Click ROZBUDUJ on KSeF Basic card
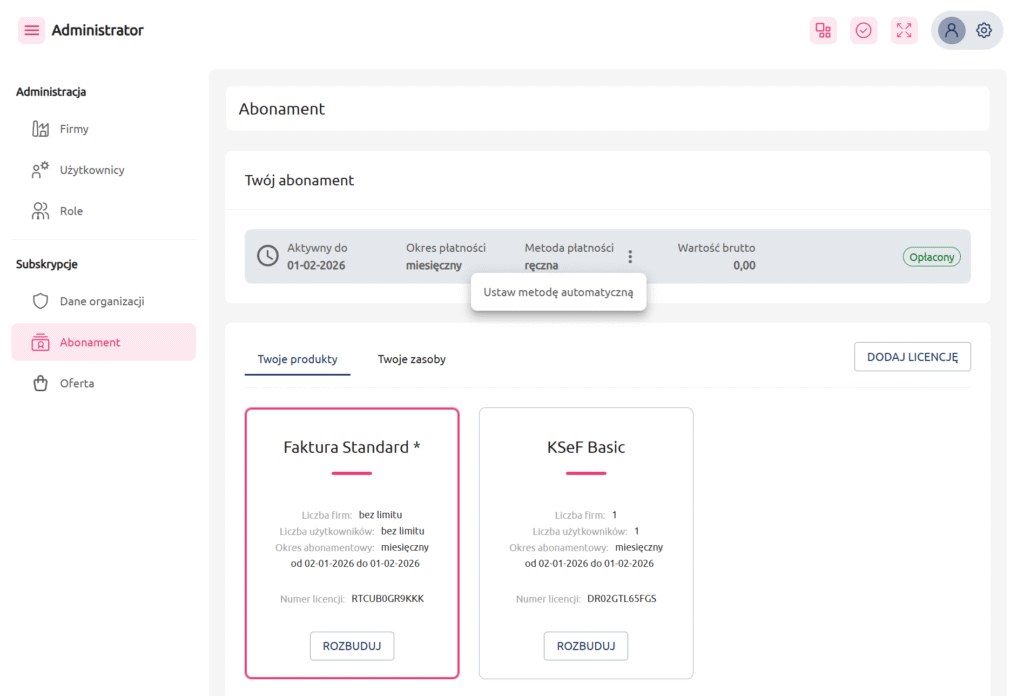Image resolution: width=1024 pixels, height=696 pixels. [586, 646]
